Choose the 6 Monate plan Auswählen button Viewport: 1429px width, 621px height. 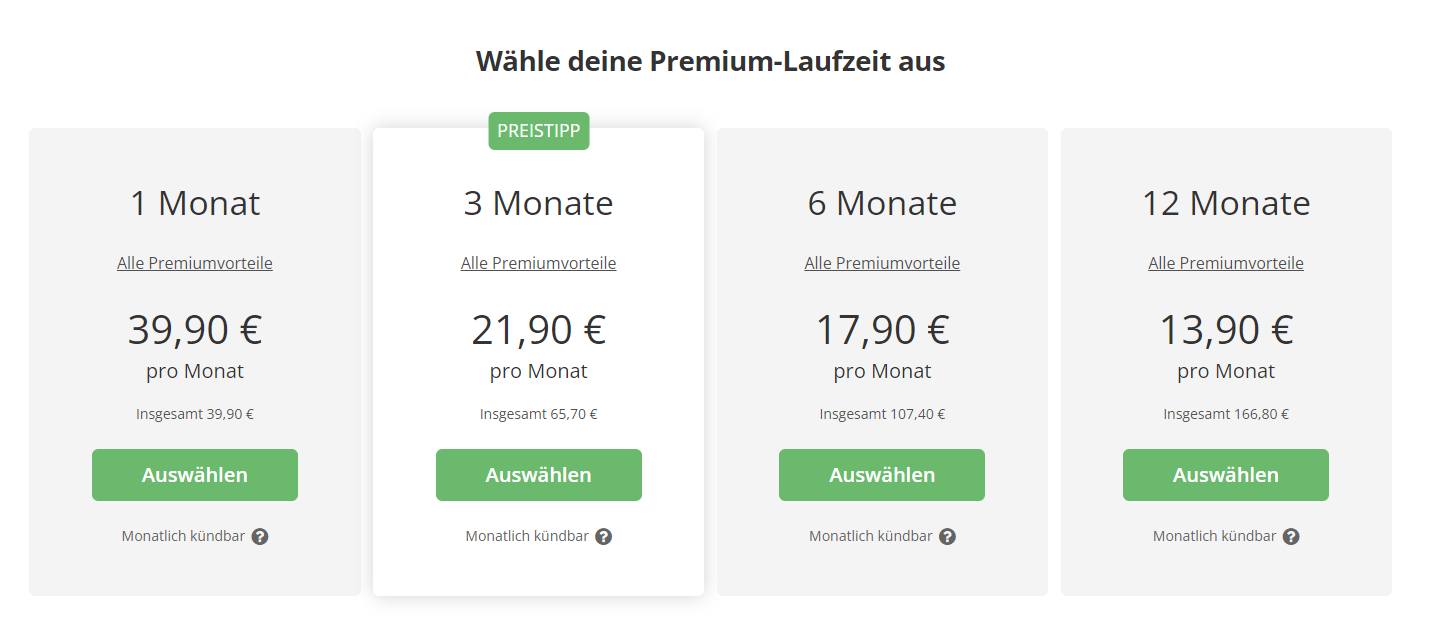point(882,475)
